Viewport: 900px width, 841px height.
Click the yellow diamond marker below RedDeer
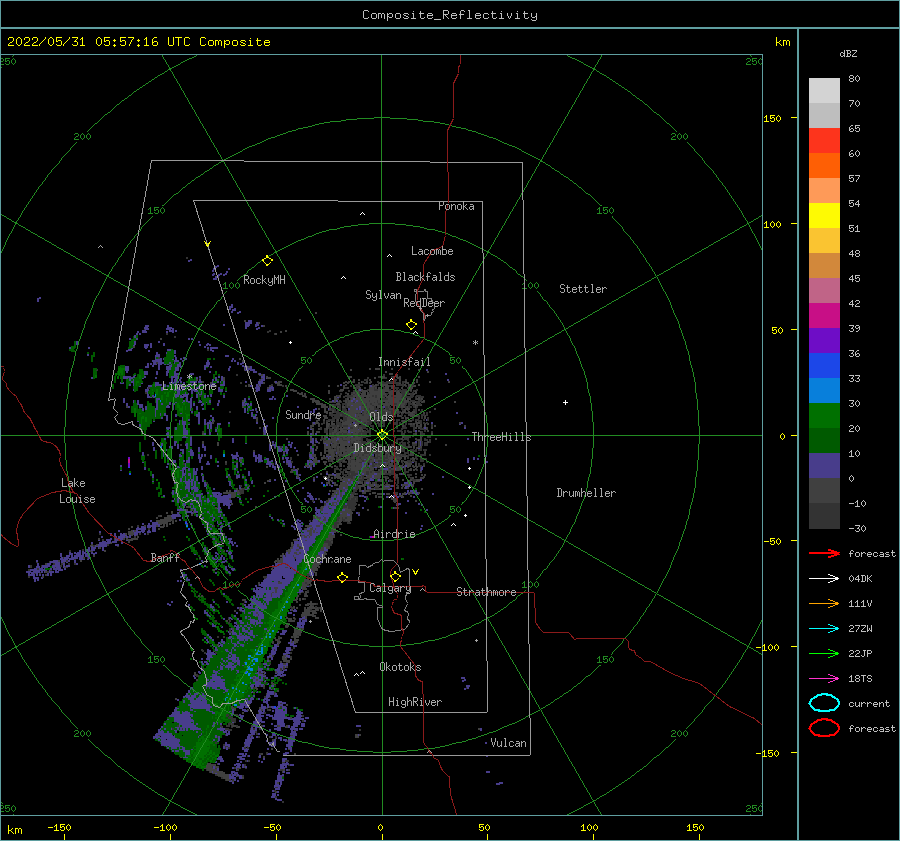tap(411, 325)
